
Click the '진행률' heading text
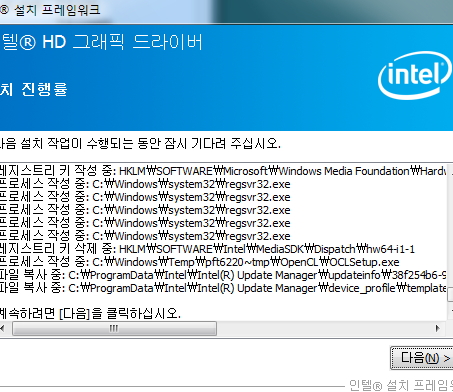[44, 89]
